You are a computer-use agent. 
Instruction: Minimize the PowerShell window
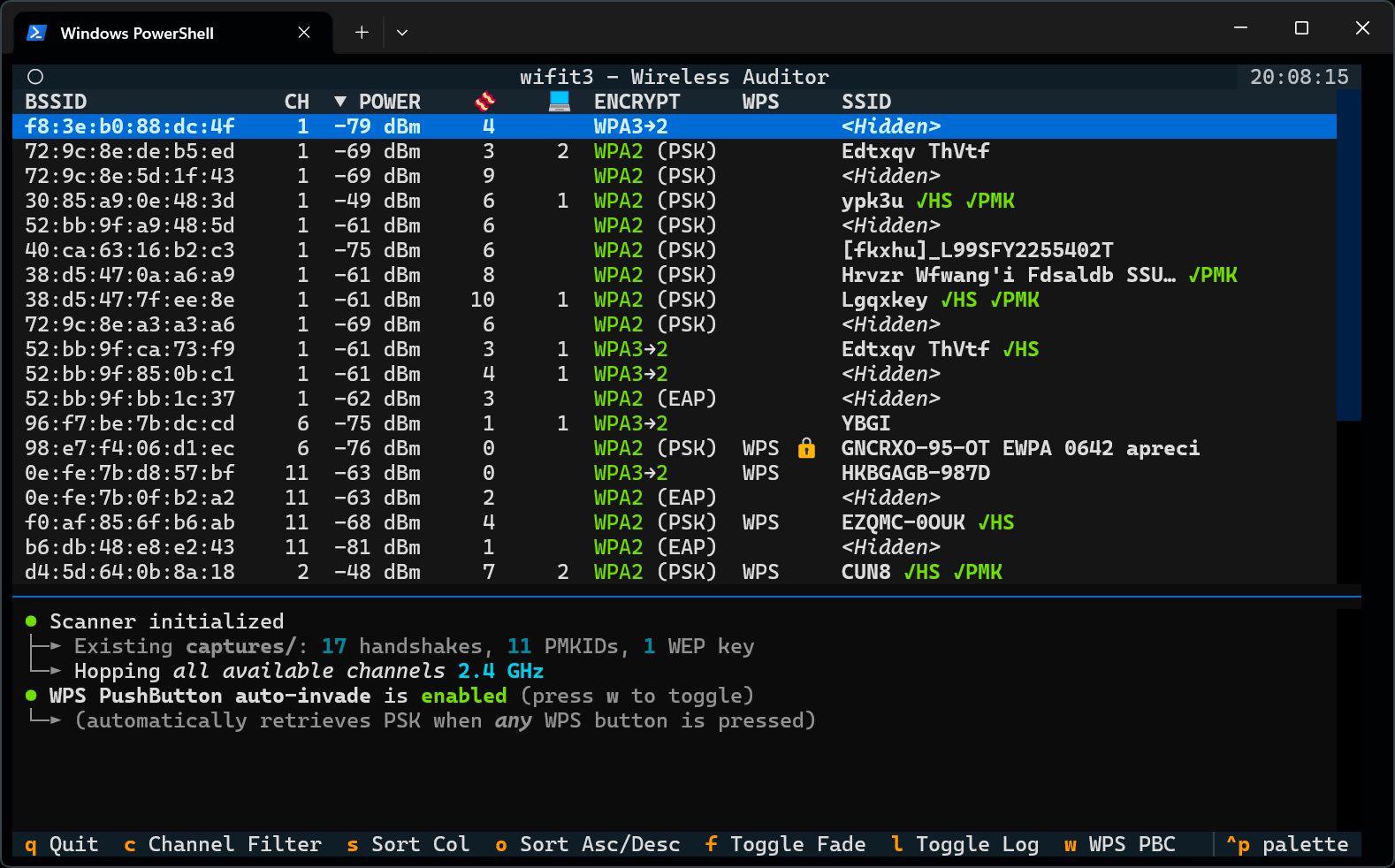coord(1240,28)
